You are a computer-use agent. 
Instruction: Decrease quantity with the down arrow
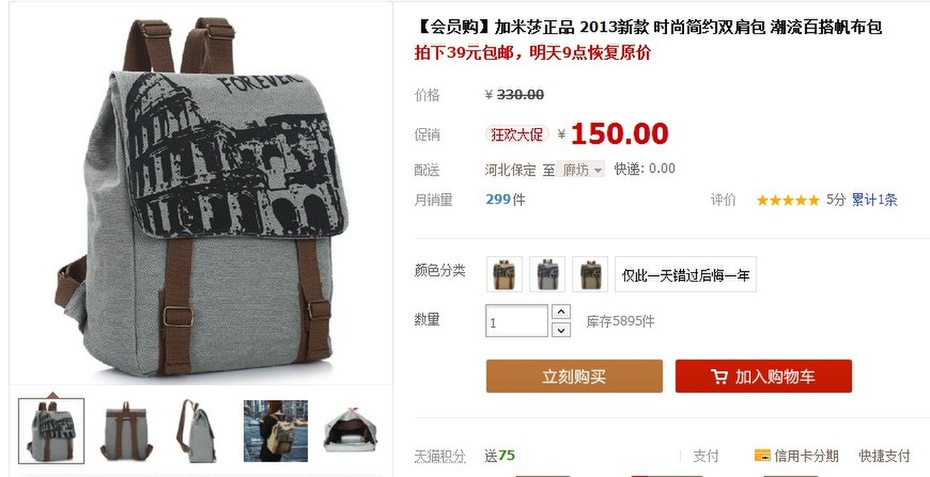561,330
